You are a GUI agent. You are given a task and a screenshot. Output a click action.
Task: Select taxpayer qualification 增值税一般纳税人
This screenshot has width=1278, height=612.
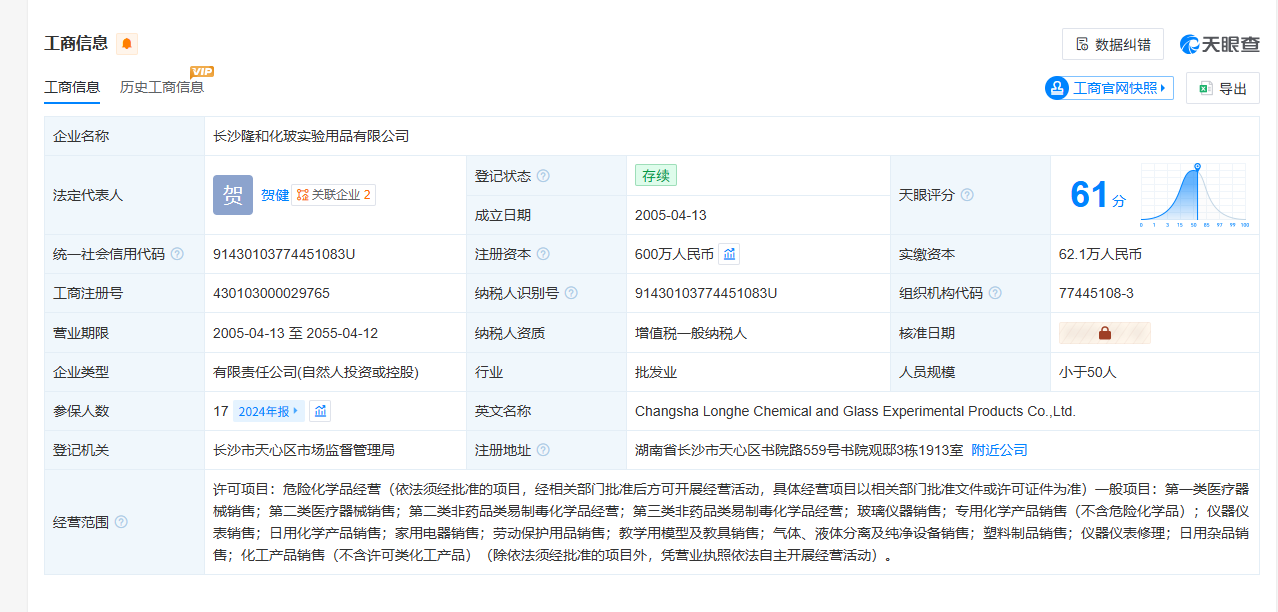click(x=691, y=333)
